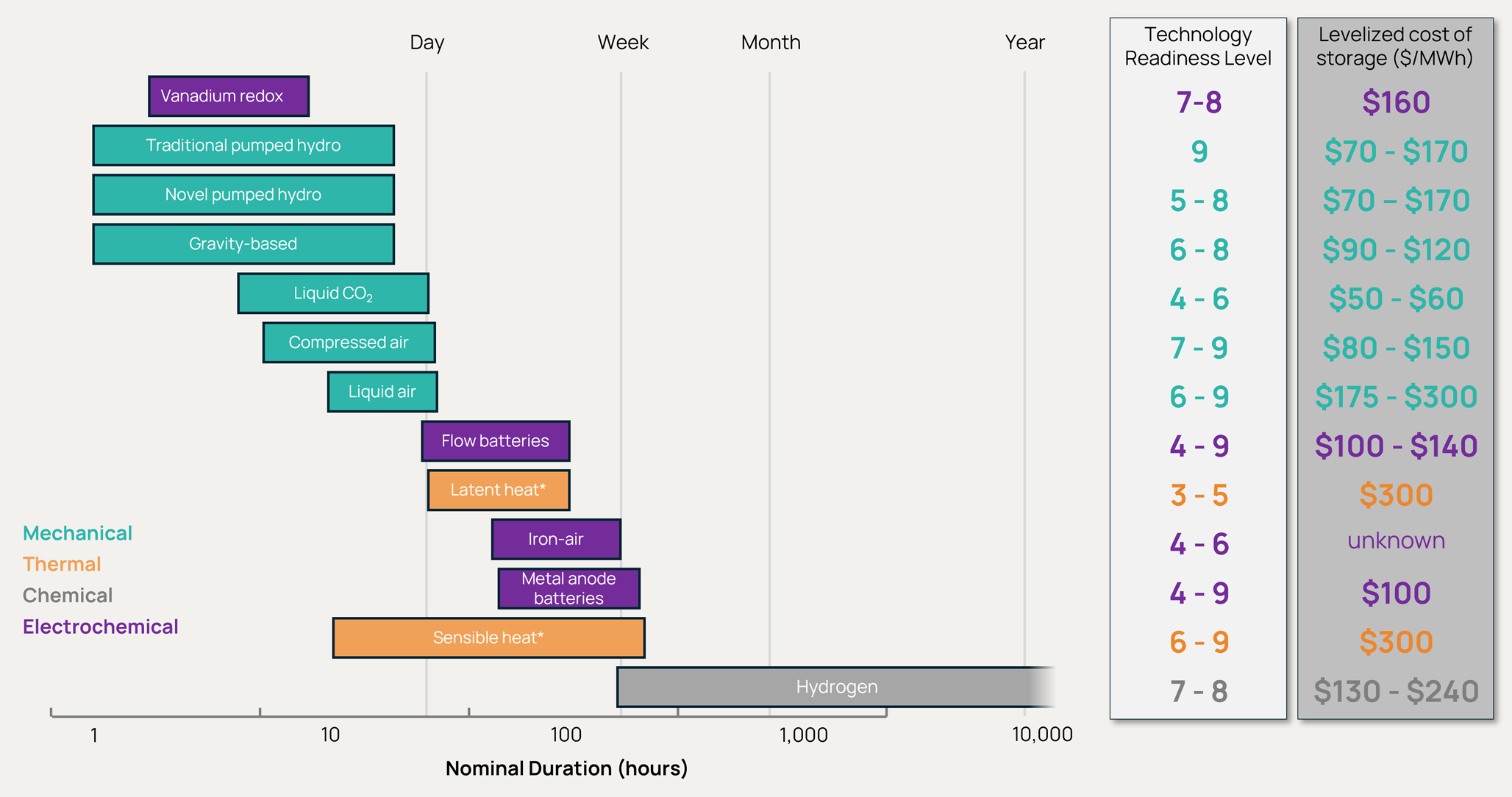Click the Latent heat* bar
The height and width of the screenshot is (797, 1512).
[x=499, y=490]
